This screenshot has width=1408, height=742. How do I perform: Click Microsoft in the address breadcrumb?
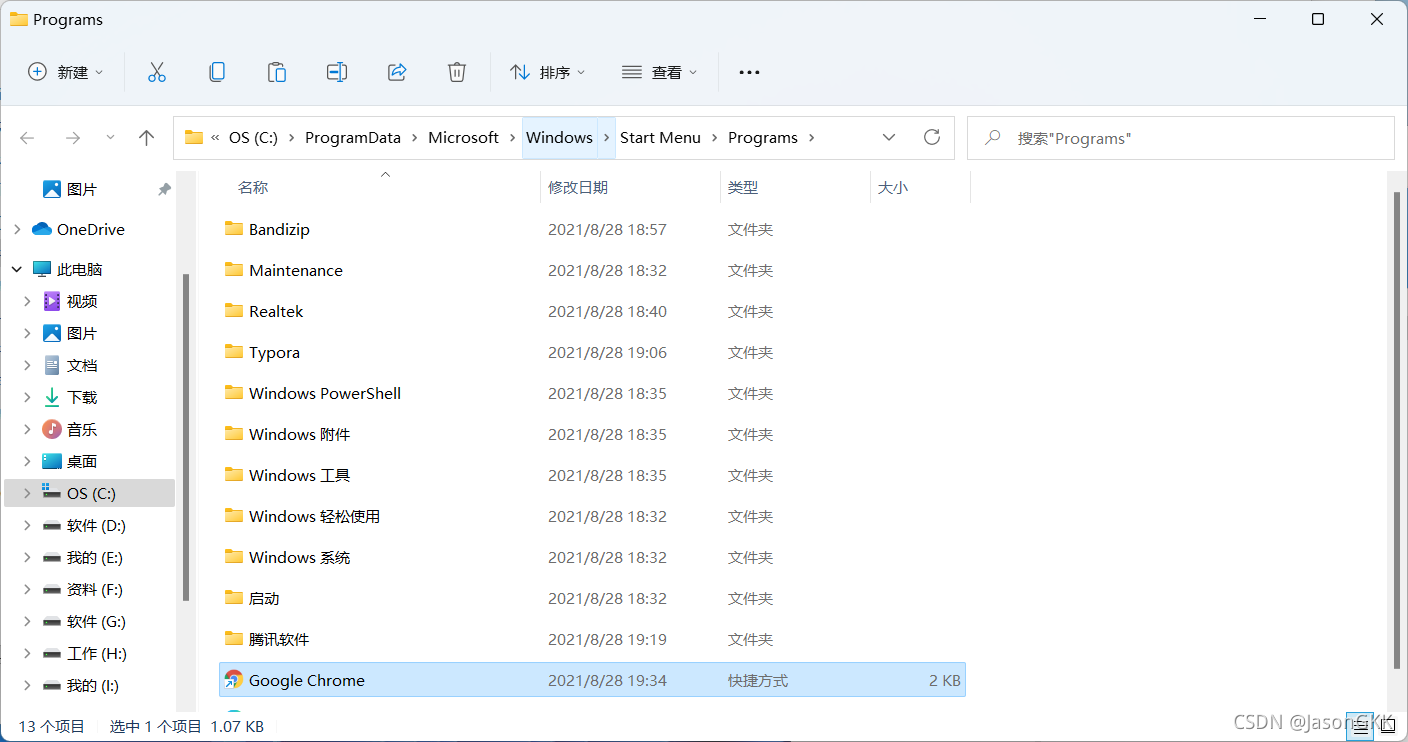tap(464, 138)
